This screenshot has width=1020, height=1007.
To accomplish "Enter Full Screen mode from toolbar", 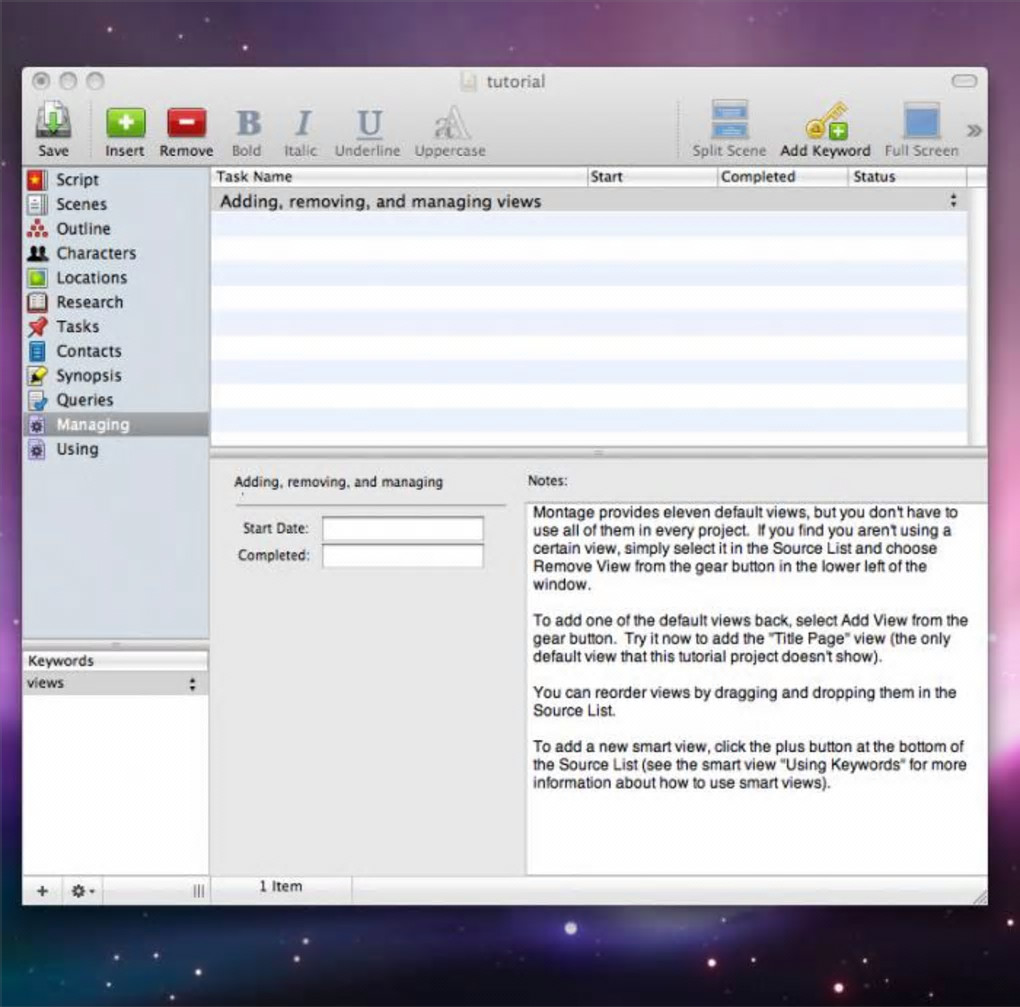I will 921,123.
